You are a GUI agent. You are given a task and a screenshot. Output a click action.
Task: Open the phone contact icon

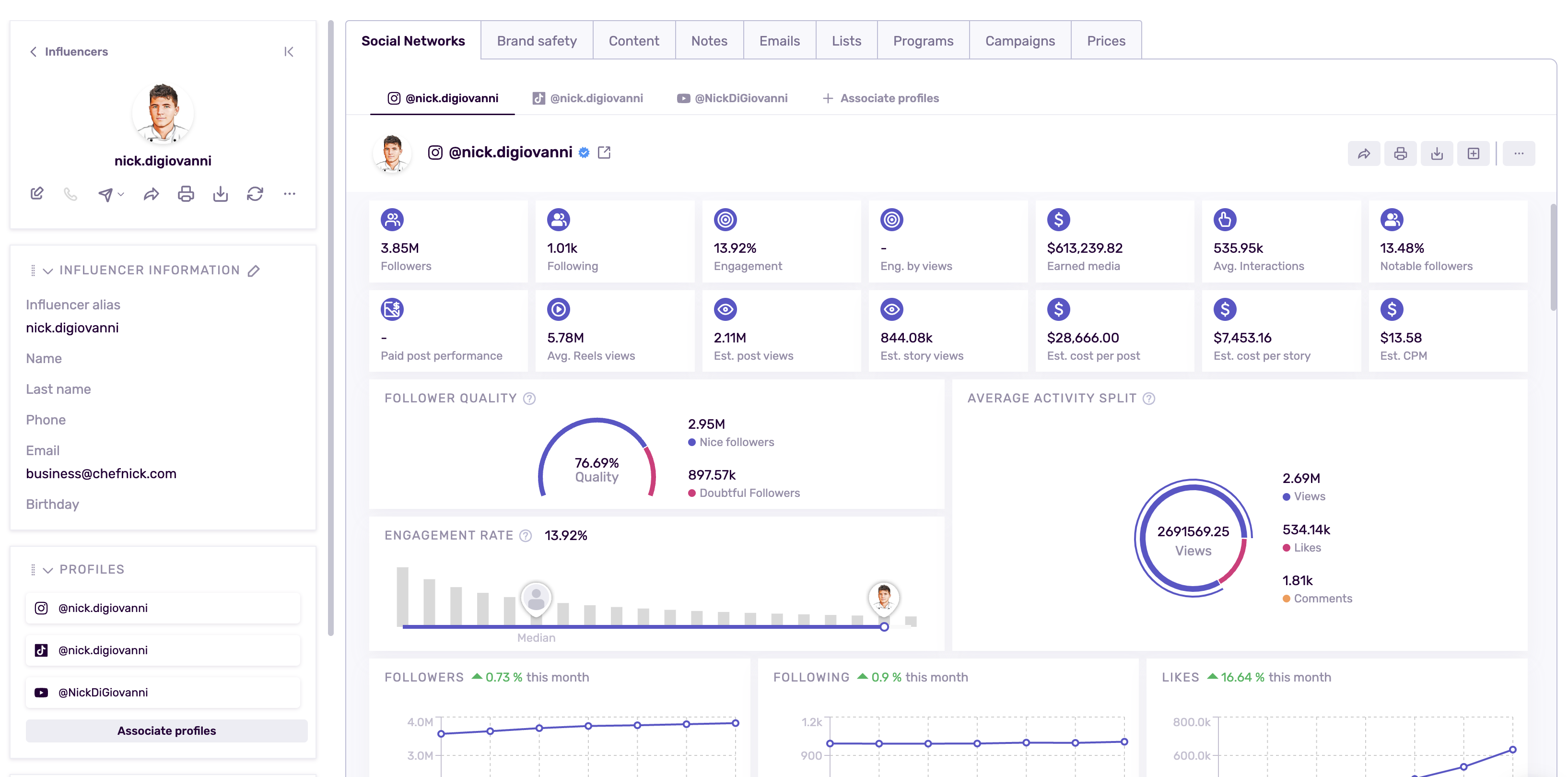tap(70, 194)
